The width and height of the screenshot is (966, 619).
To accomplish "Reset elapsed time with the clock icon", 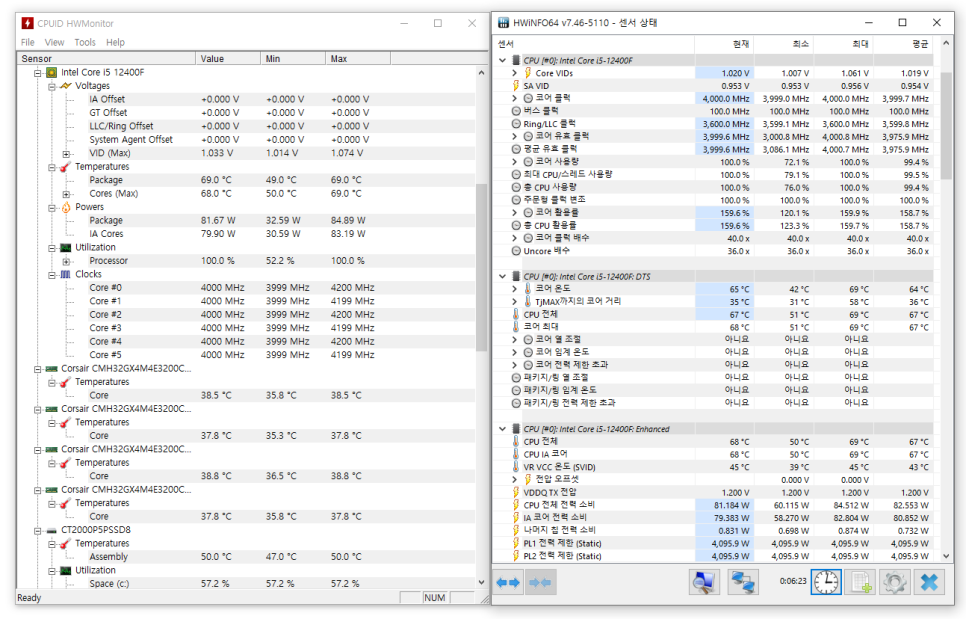I will [826, 582].
